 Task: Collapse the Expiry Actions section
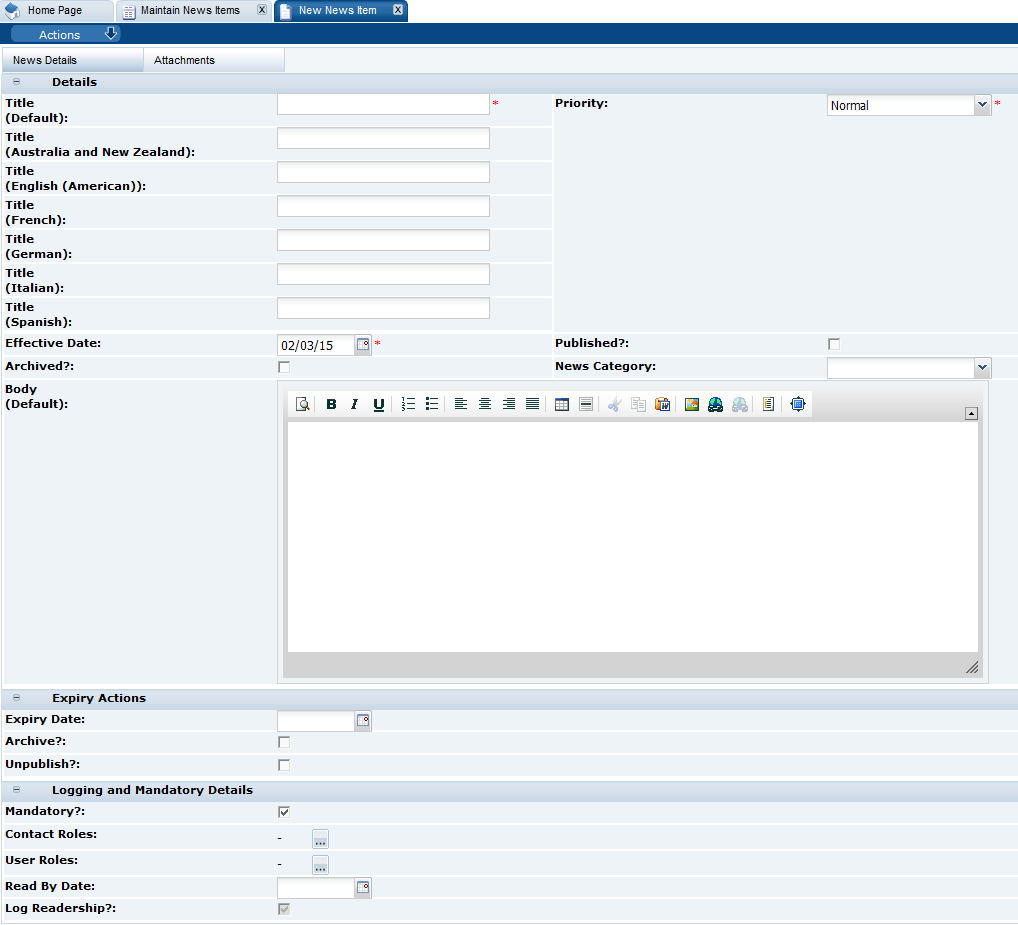point(15,697)
